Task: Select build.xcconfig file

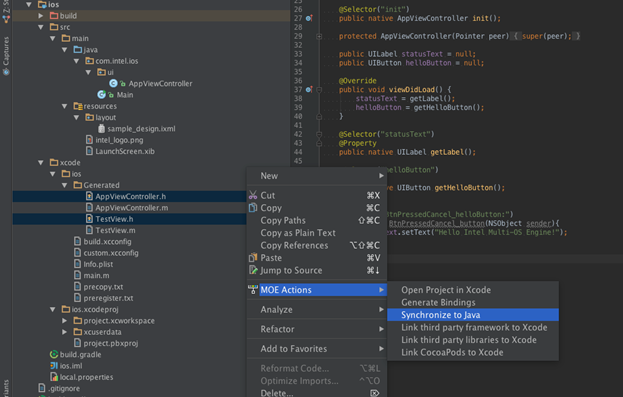Action: 107,242
